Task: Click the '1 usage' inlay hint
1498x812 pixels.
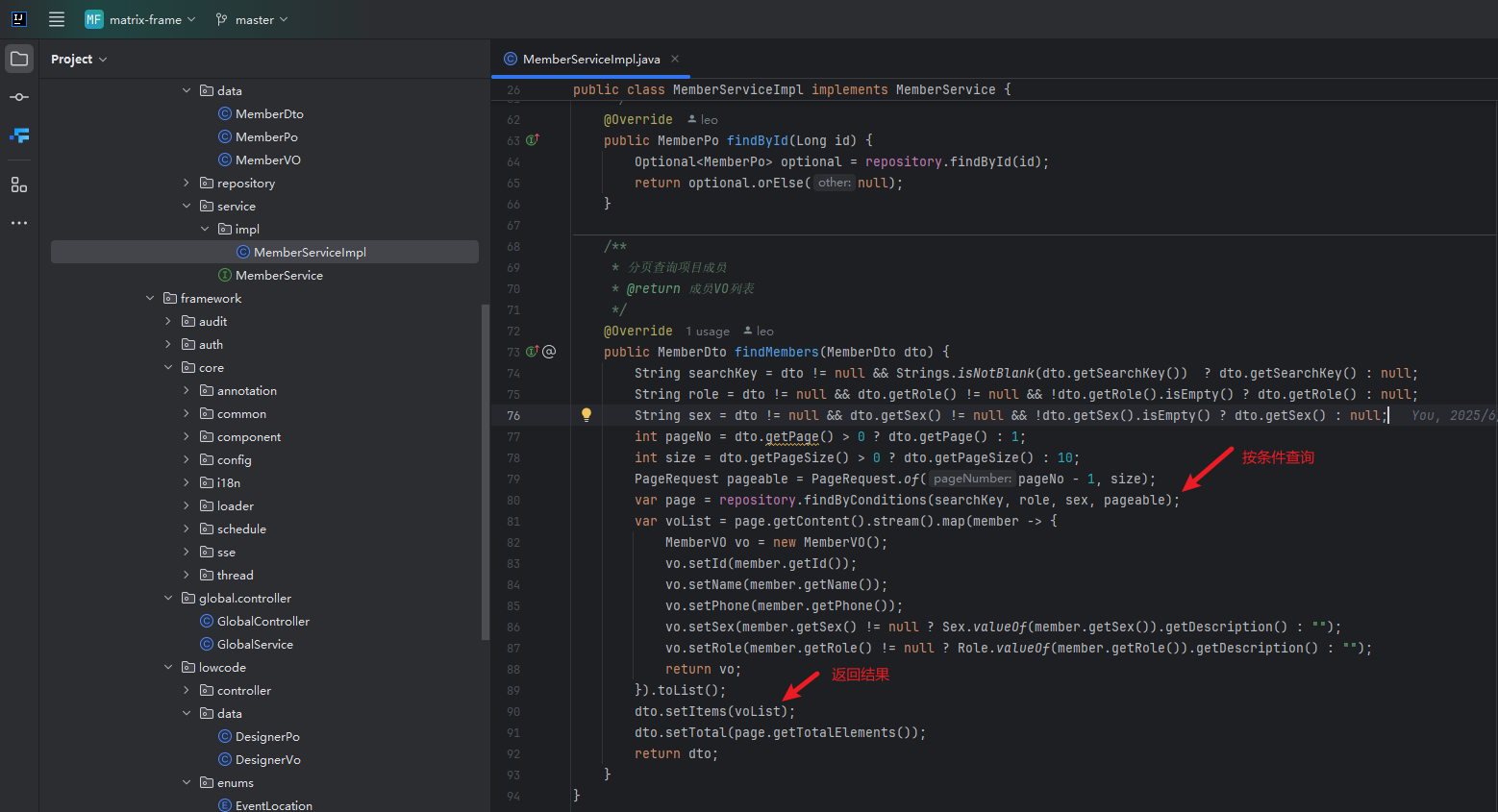Action: (x=707, y=332)
